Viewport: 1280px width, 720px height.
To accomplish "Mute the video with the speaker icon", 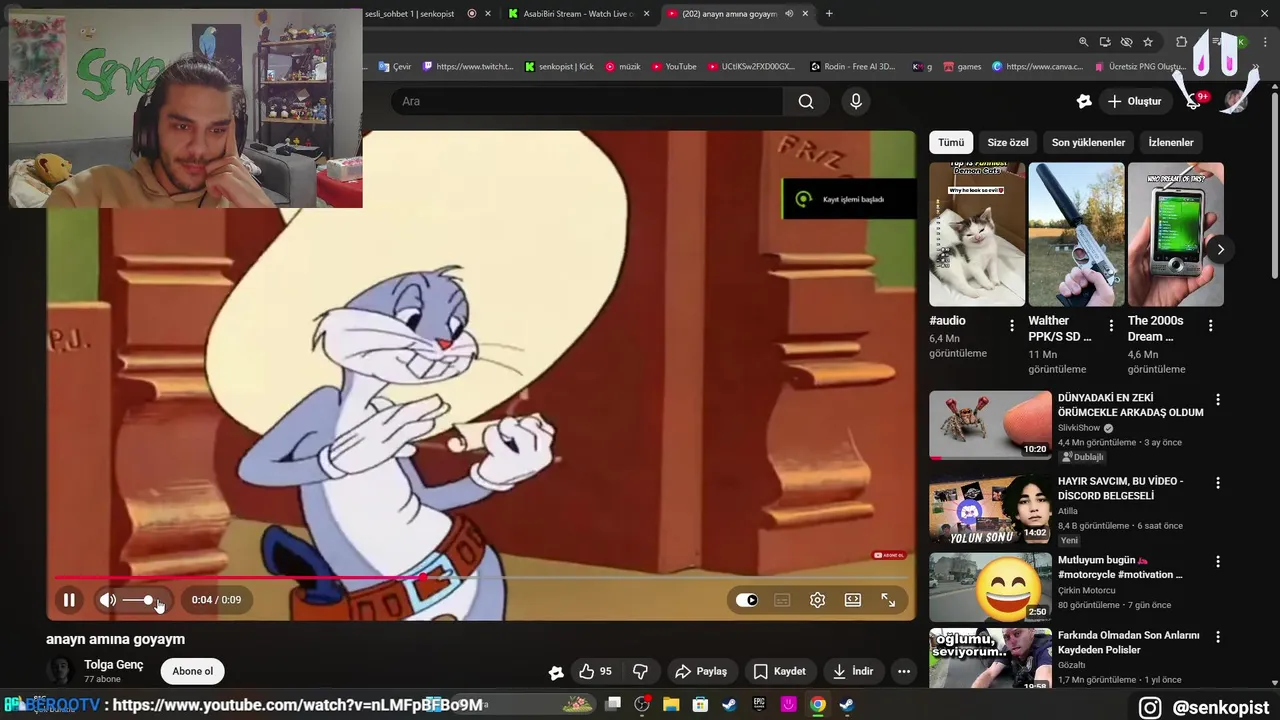I will tap(107, 600).
